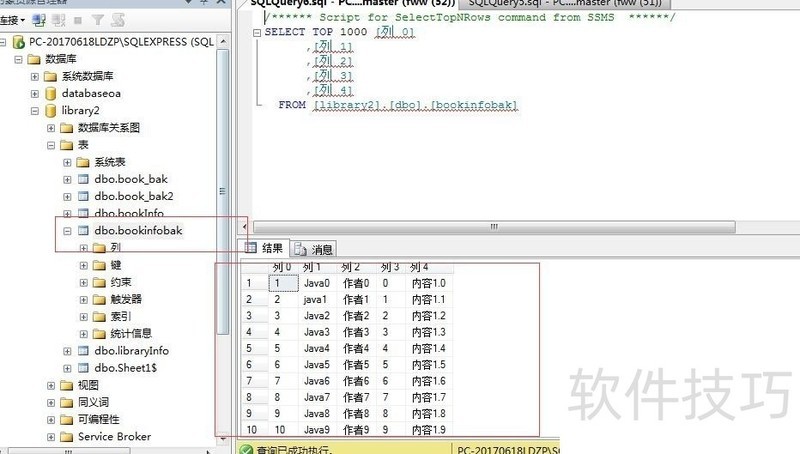The width and height of the screenshot is (800, 454).
Task: Click the query editor scroll-left arrow
Action: click(244, 226)
